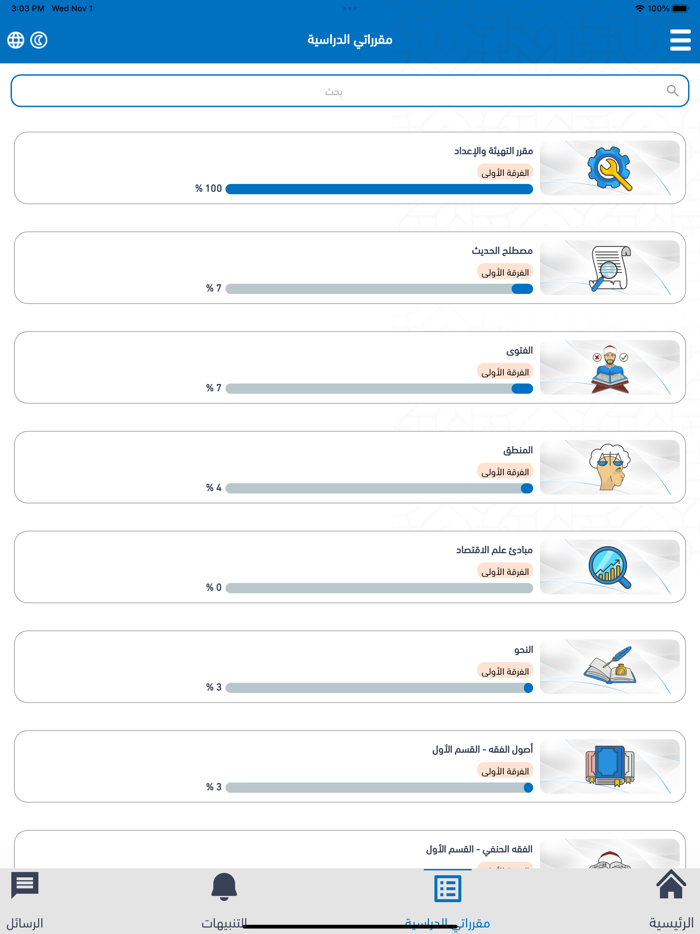The width and height of the screenshot is (700, 934).
Task: Open the الفقه الحنفي - القسم الأول course card
Action: point(350,855)
